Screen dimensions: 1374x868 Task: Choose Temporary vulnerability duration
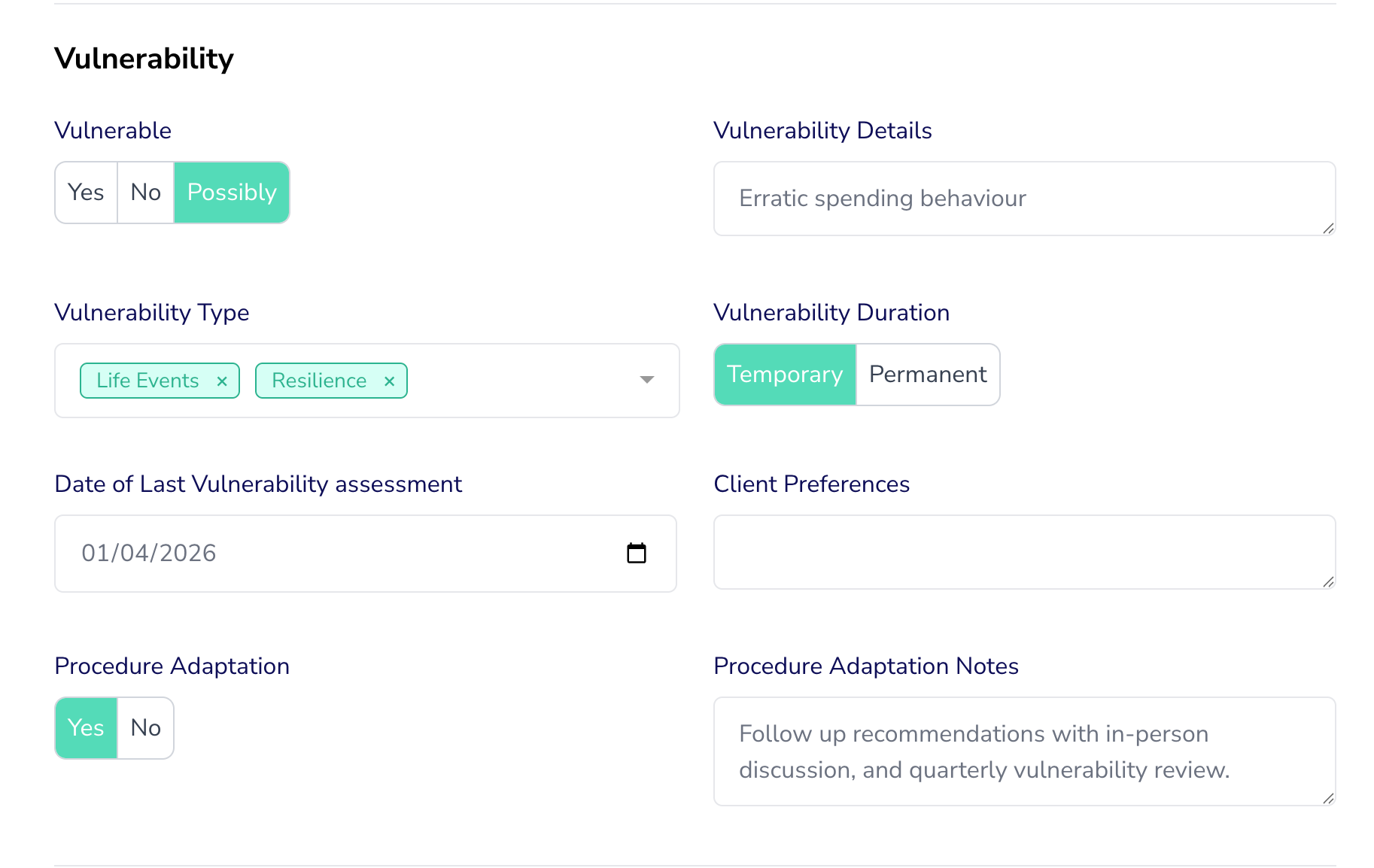coord(785,375)
